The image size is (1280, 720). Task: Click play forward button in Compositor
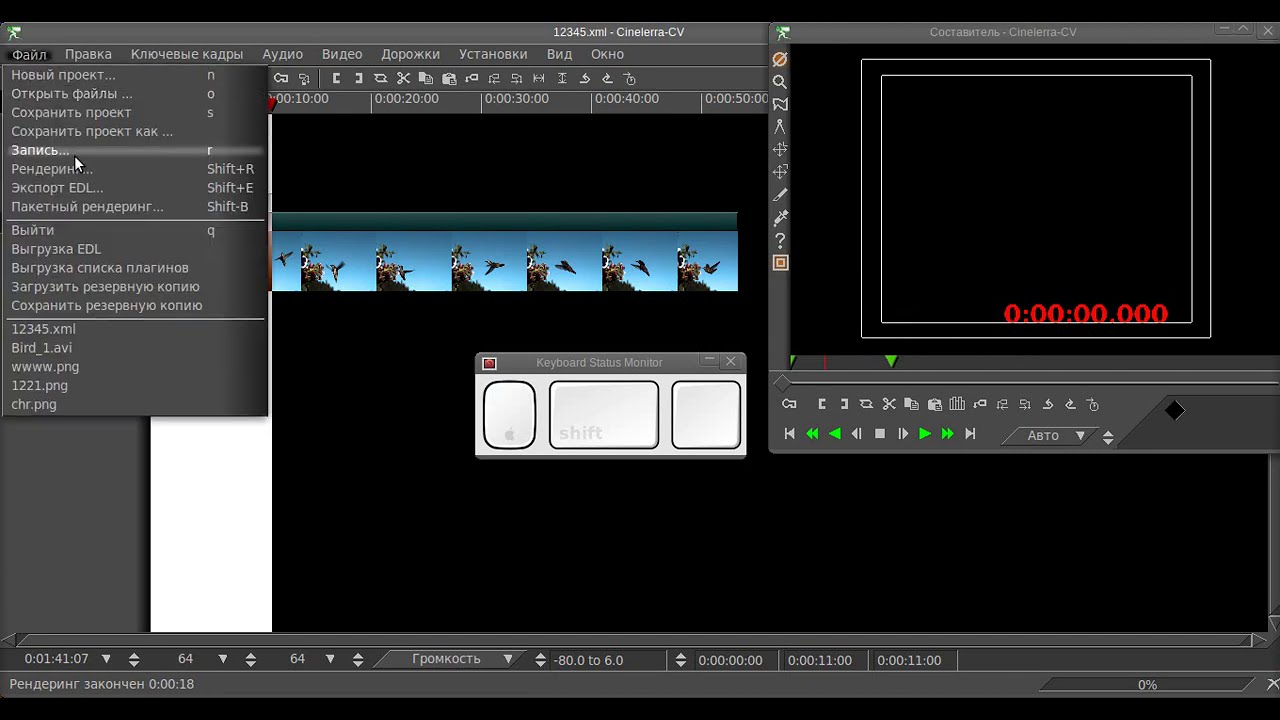925,434
